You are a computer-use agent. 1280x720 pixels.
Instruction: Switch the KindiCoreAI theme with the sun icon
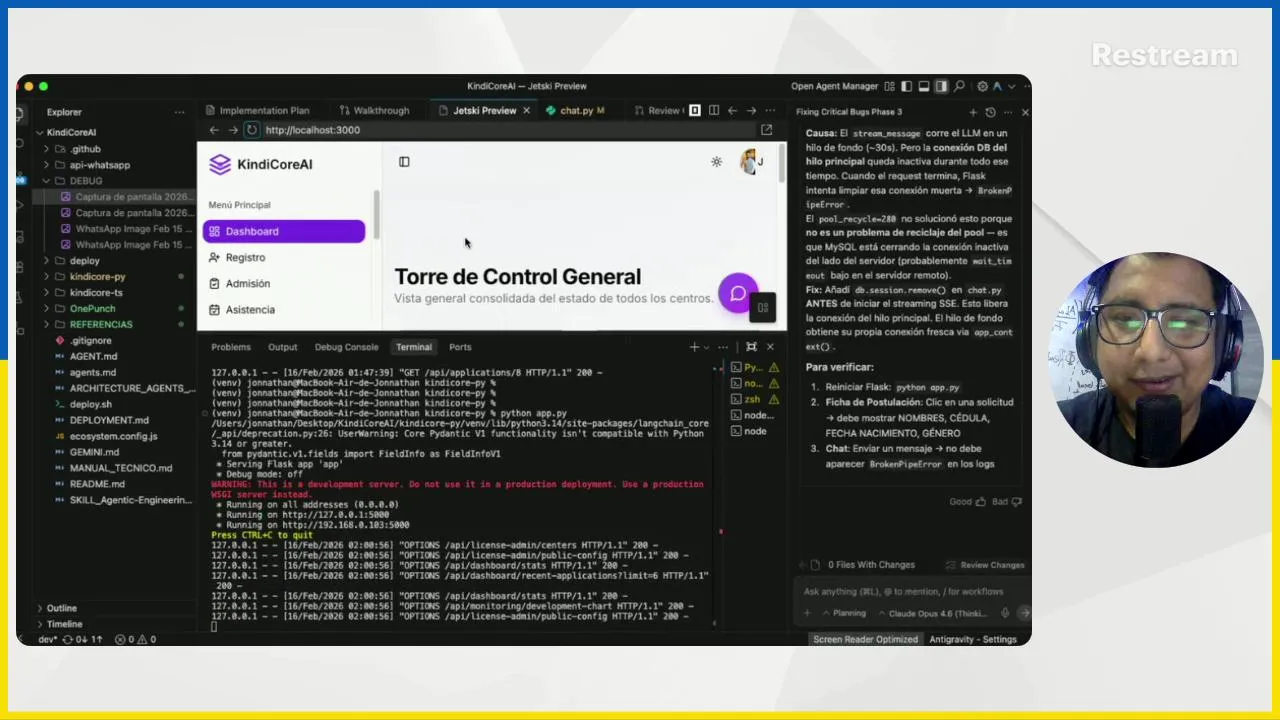pos(716,162)
